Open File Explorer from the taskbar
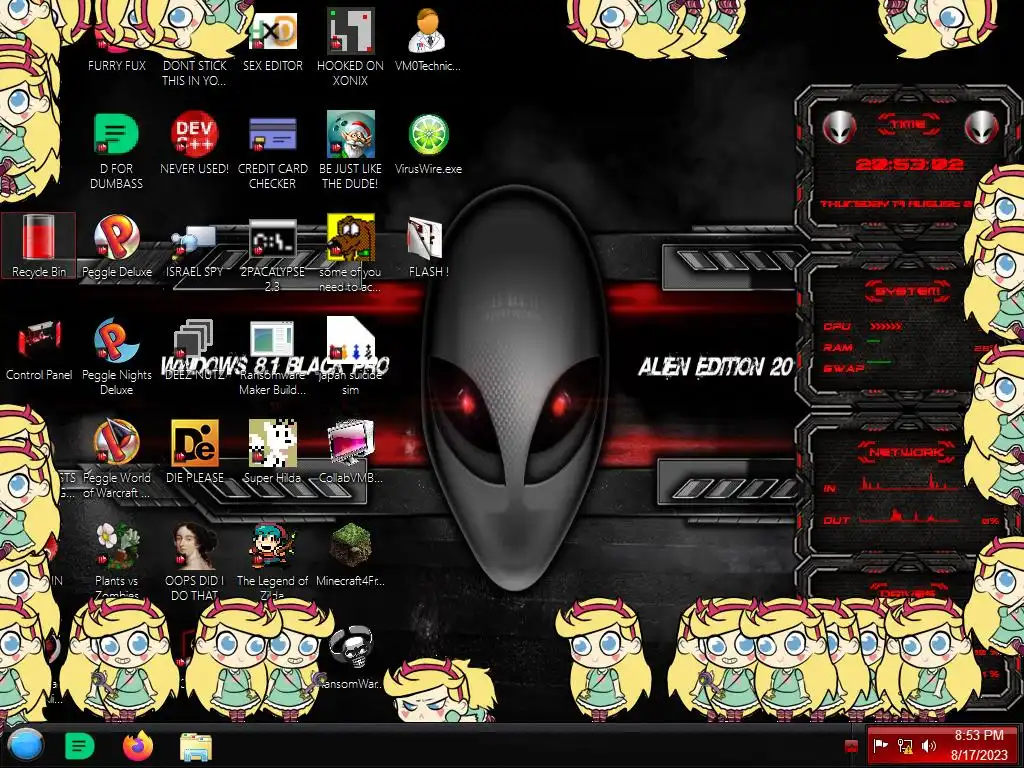1024x768 pixels. click(195, 746)
